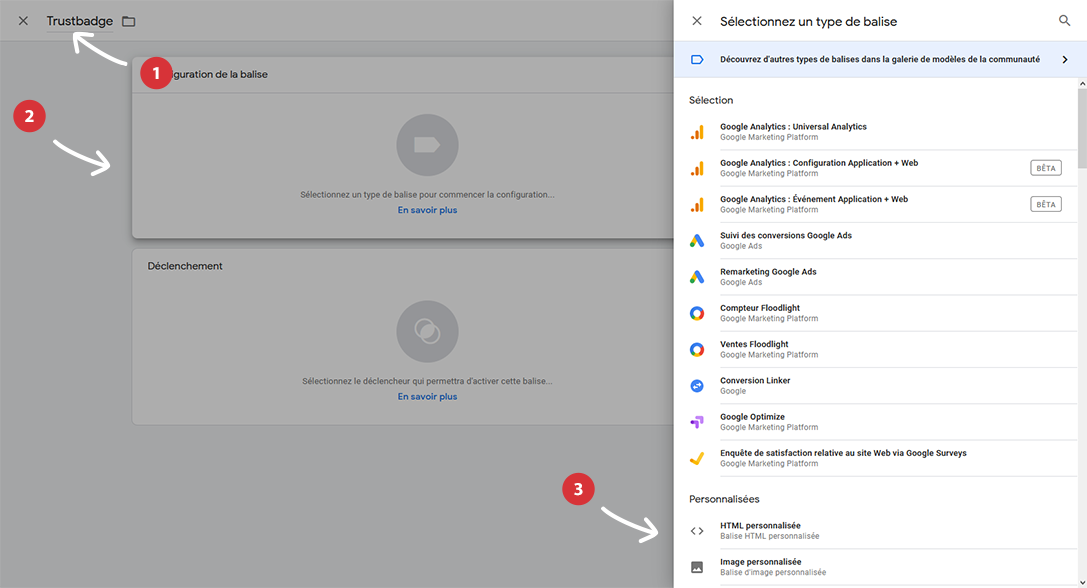This screenshot has height=588, width=1087.
Task: Close the tag type selection panel
Action: tap(697, 21)
